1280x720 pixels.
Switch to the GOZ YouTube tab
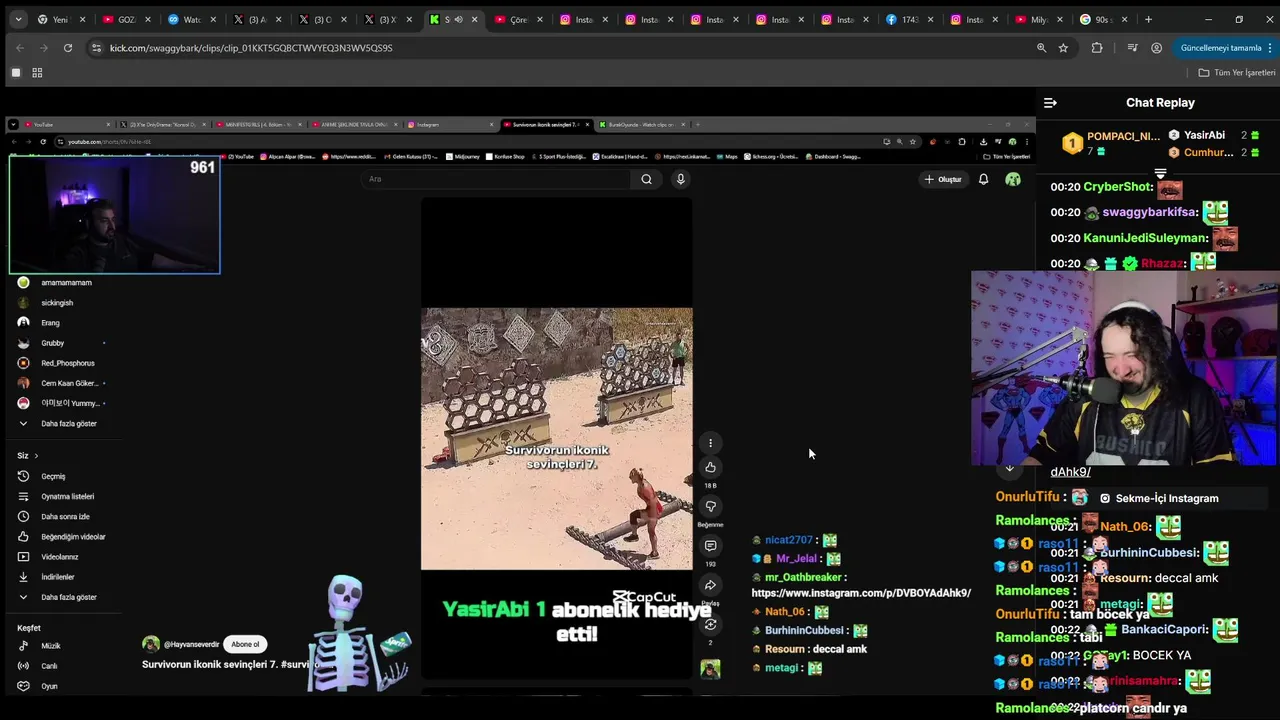pyautogui.click(x=124, y=19)
